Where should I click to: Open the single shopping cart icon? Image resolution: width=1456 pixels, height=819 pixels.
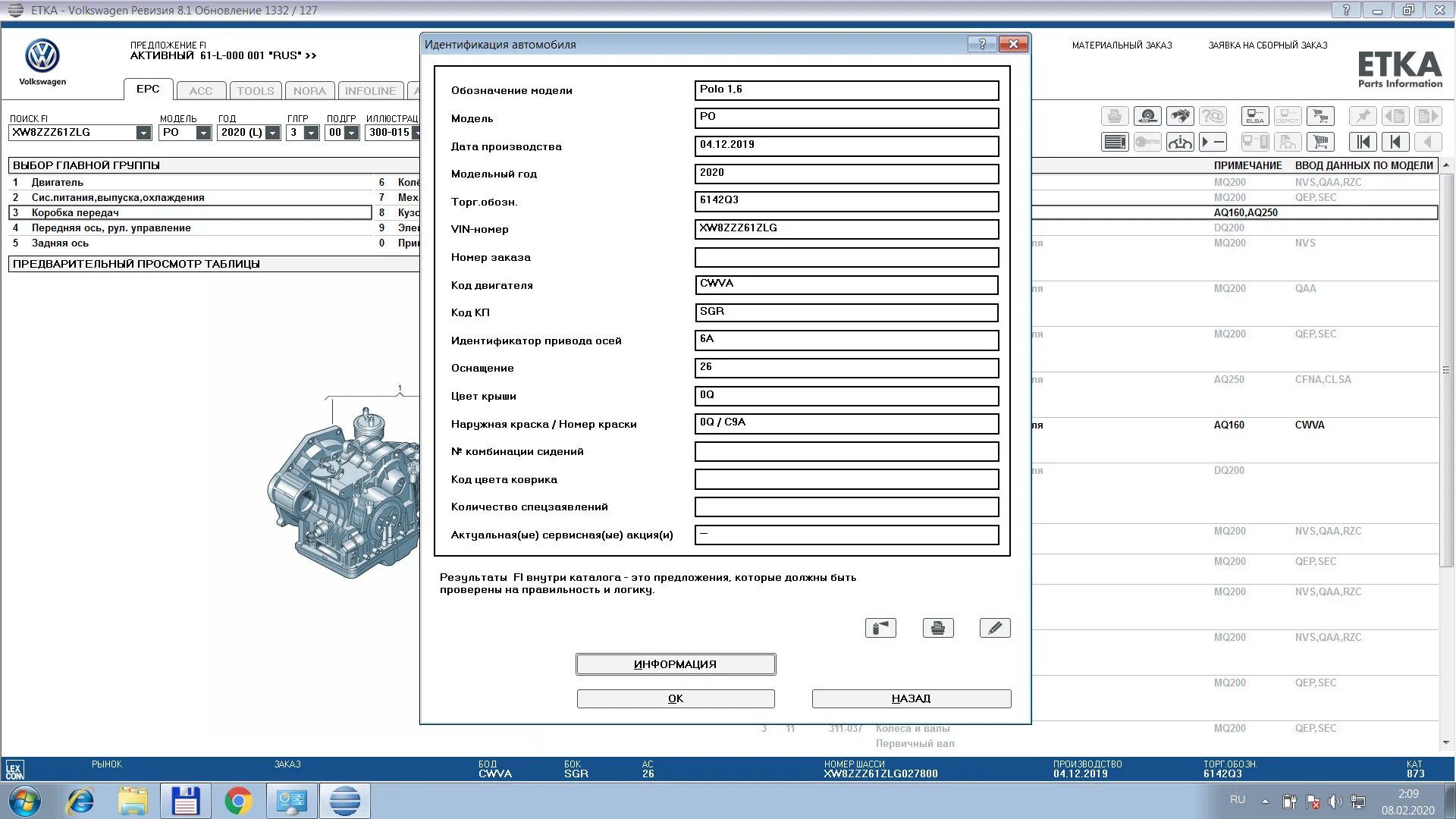point(1321,142)
